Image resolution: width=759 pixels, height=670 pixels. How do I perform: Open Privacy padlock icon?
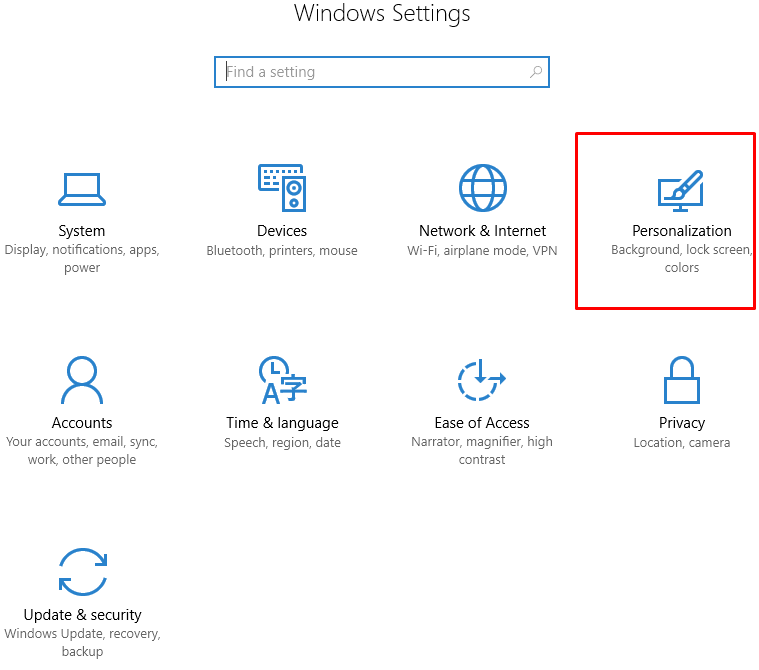(x=682, y=380)
